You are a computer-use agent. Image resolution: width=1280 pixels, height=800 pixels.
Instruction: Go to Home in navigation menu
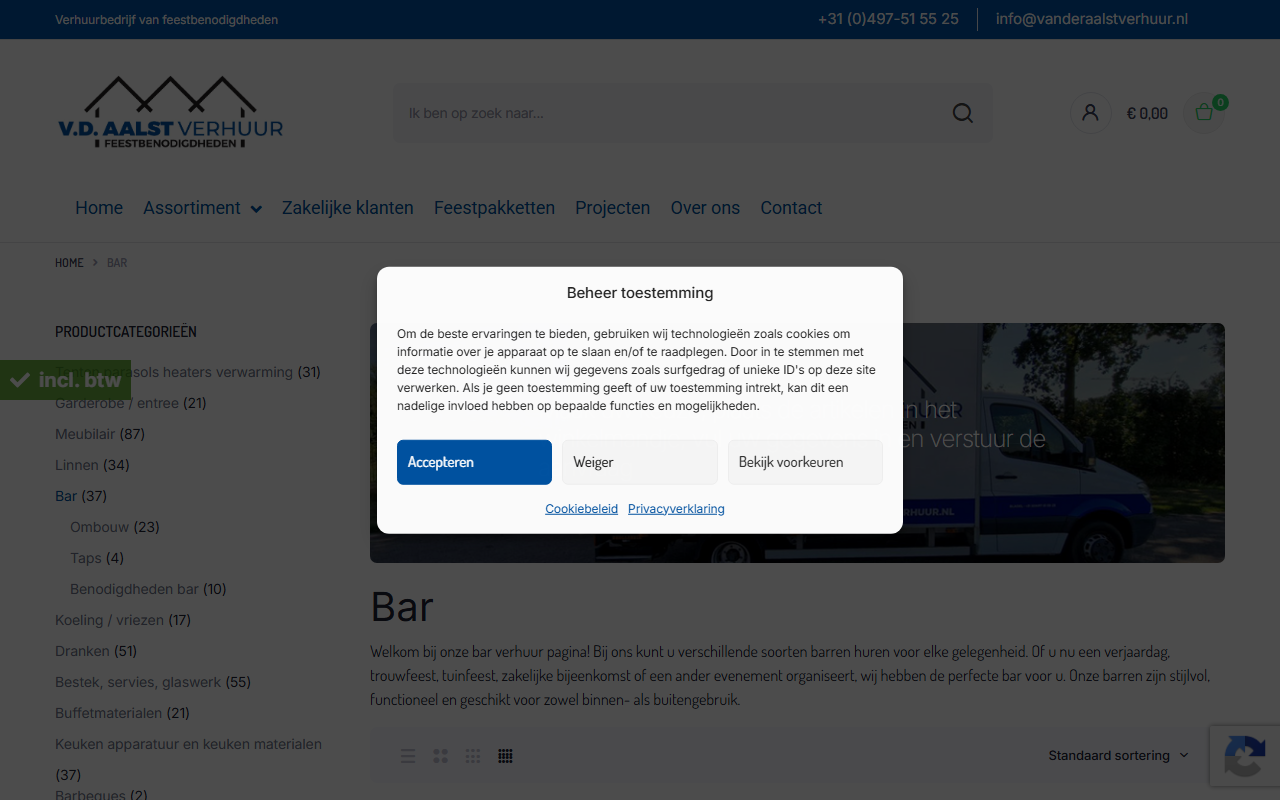pos(99,208)
